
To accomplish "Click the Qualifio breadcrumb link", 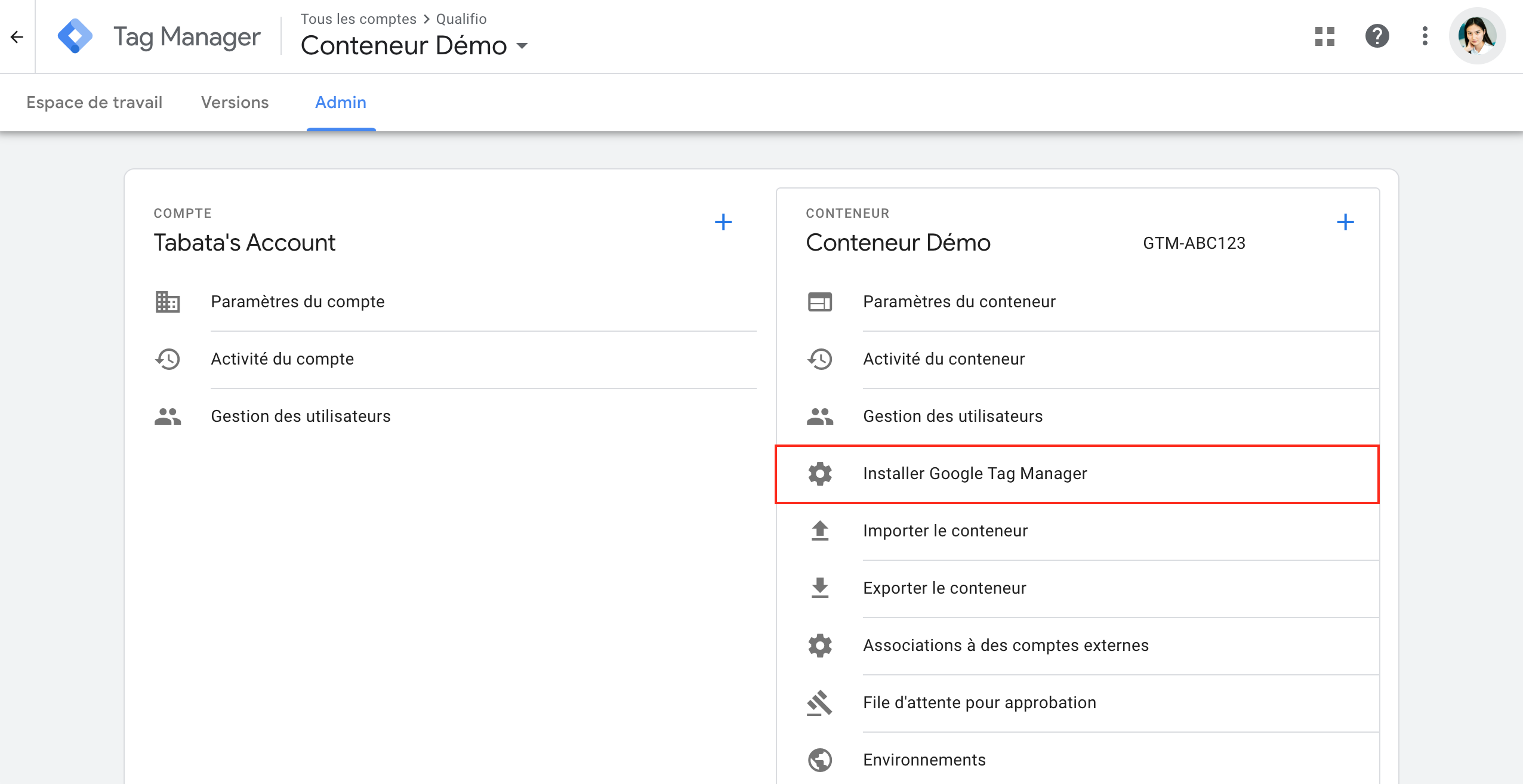I will click(461, 19).
